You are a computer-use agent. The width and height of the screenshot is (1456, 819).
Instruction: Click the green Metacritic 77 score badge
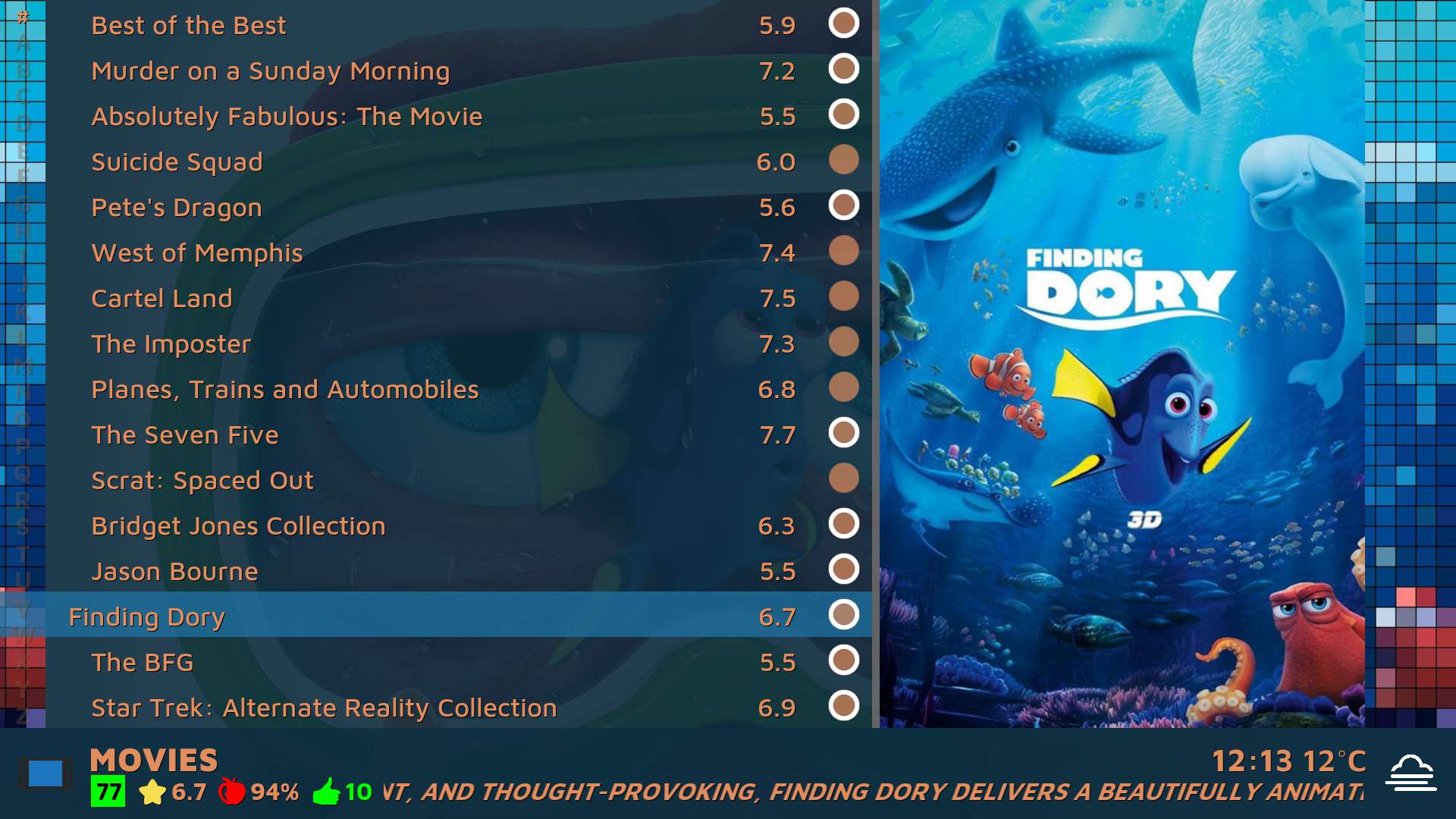[x=108, y=792]
